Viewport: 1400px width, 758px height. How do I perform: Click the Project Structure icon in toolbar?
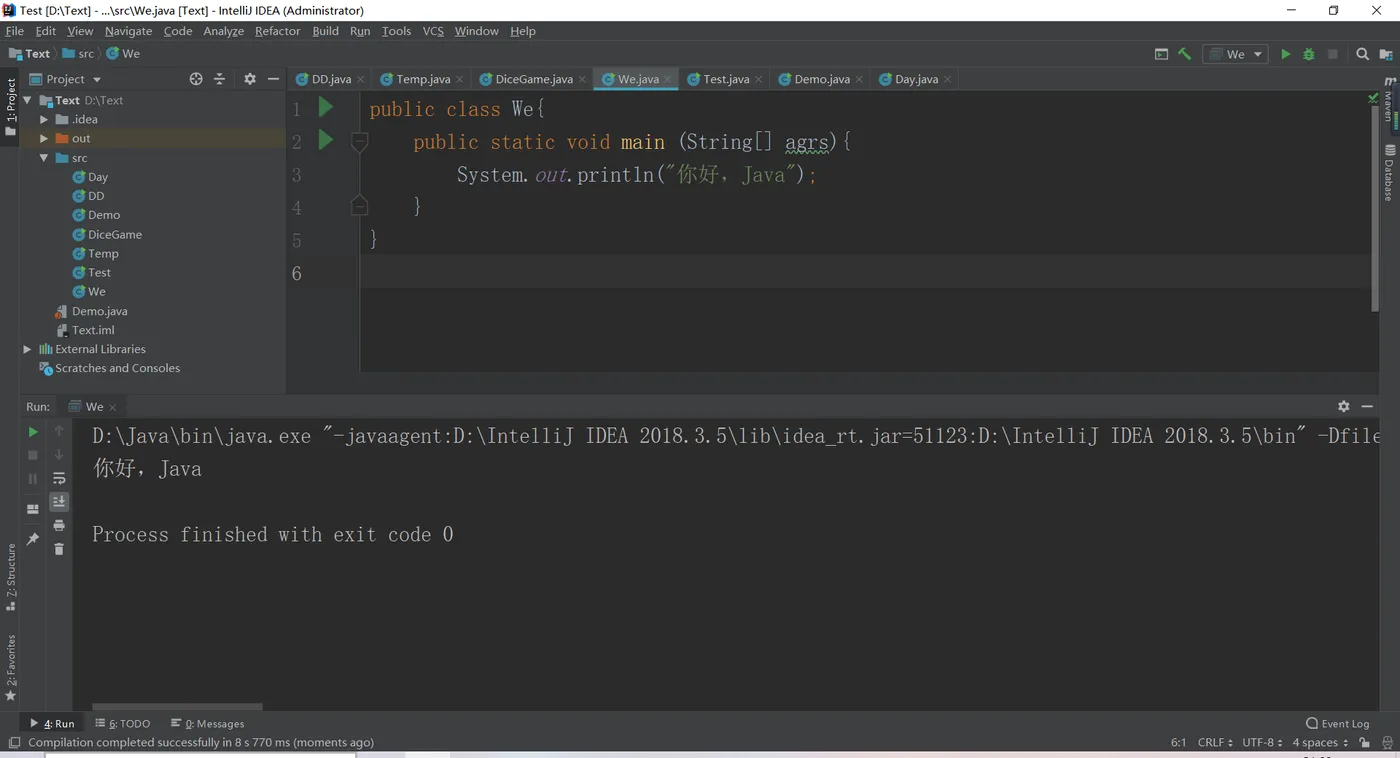(1386, 54)
